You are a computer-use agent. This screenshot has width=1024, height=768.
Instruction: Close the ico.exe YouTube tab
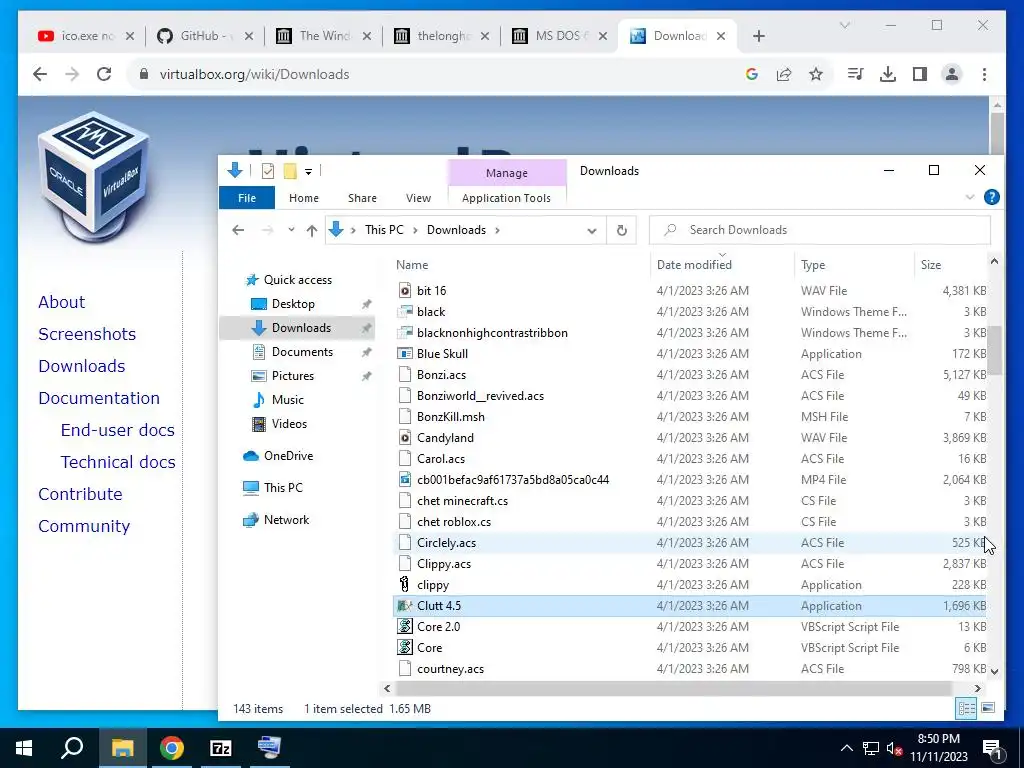coord(130,36)
